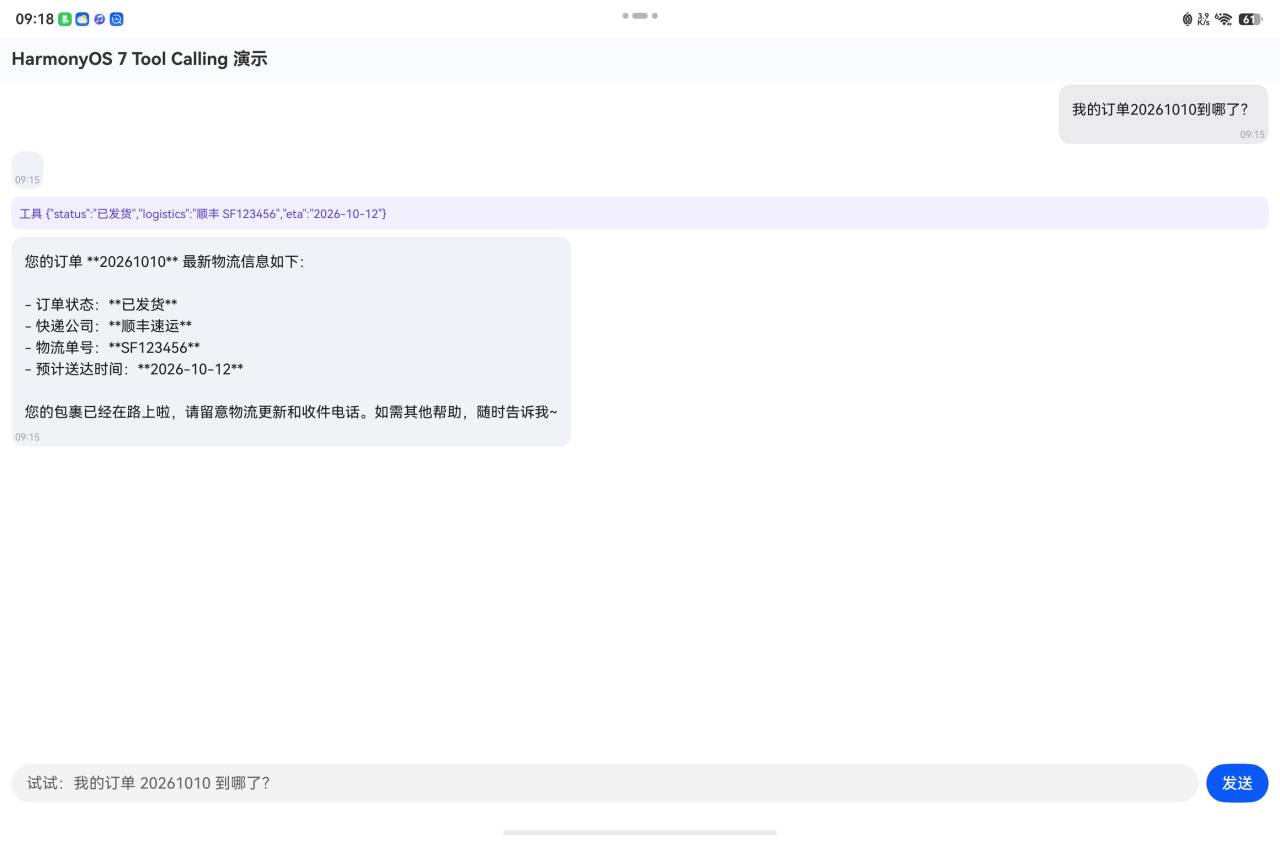
Task: Tap the line 订单状态: **已发货**
Action: (x=101, y=304)
